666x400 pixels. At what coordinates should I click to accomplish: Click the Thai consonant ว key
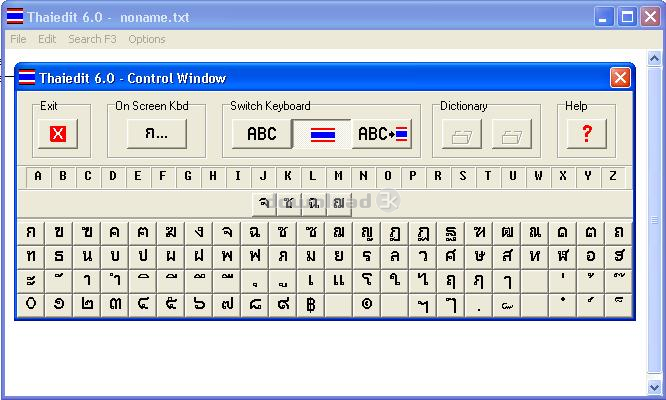pyautogui.click(x=423, y=256)
